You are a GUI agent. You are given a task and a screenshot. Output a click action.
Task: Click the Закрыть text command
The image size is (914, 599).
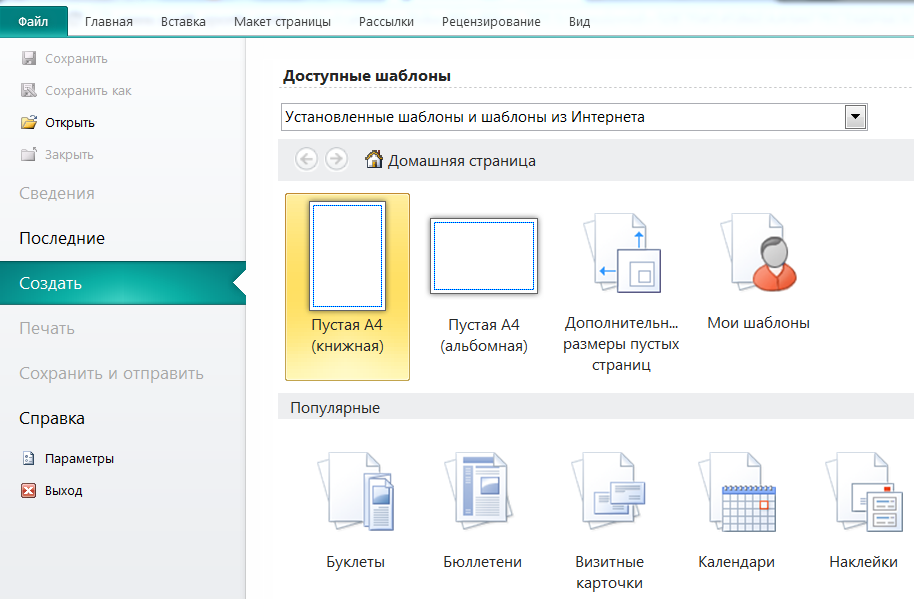(69, 154)
